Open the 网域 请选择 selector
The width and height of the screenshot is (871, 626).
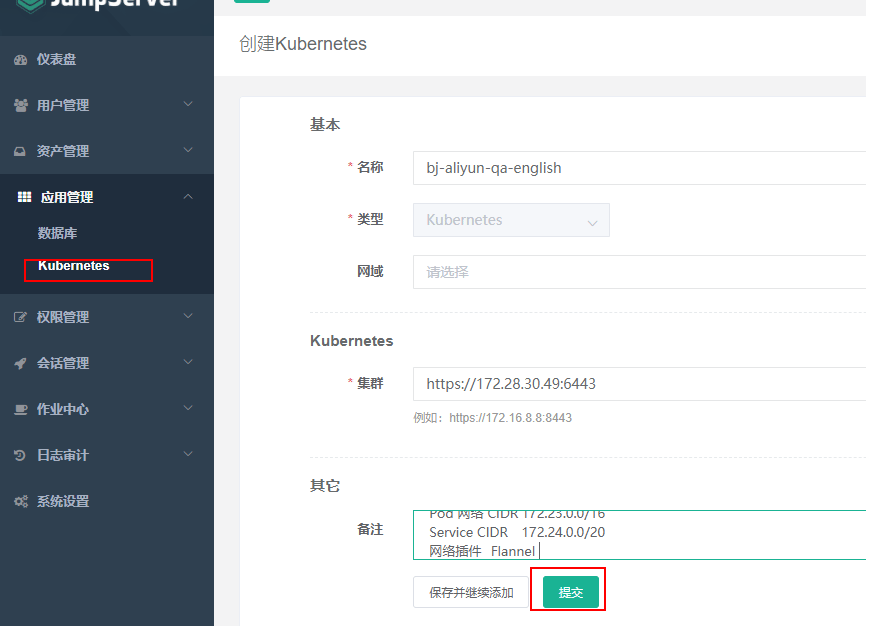tap(639, 272)
